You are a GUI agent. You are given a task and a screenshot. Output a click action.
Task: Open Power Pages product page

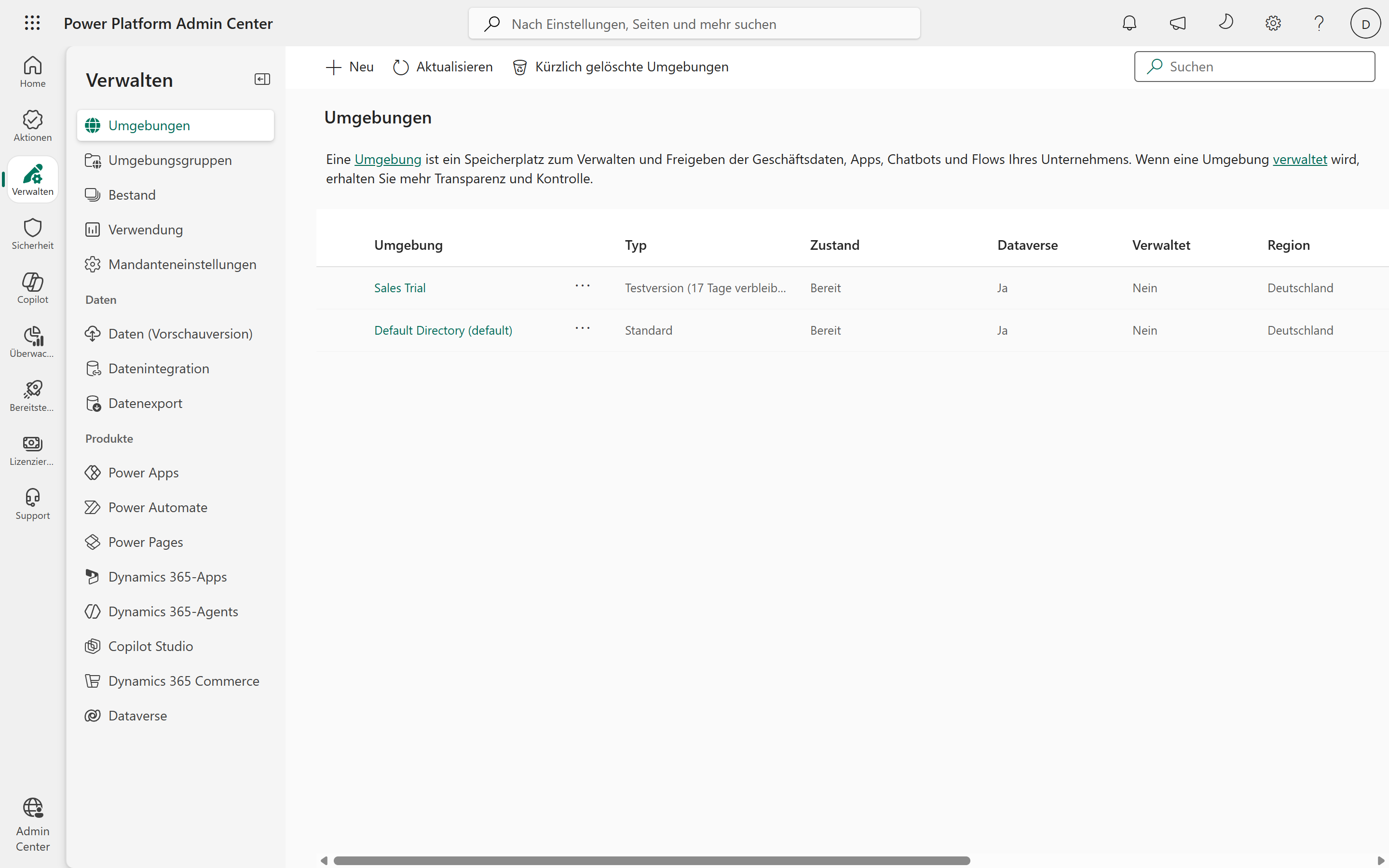176,542
